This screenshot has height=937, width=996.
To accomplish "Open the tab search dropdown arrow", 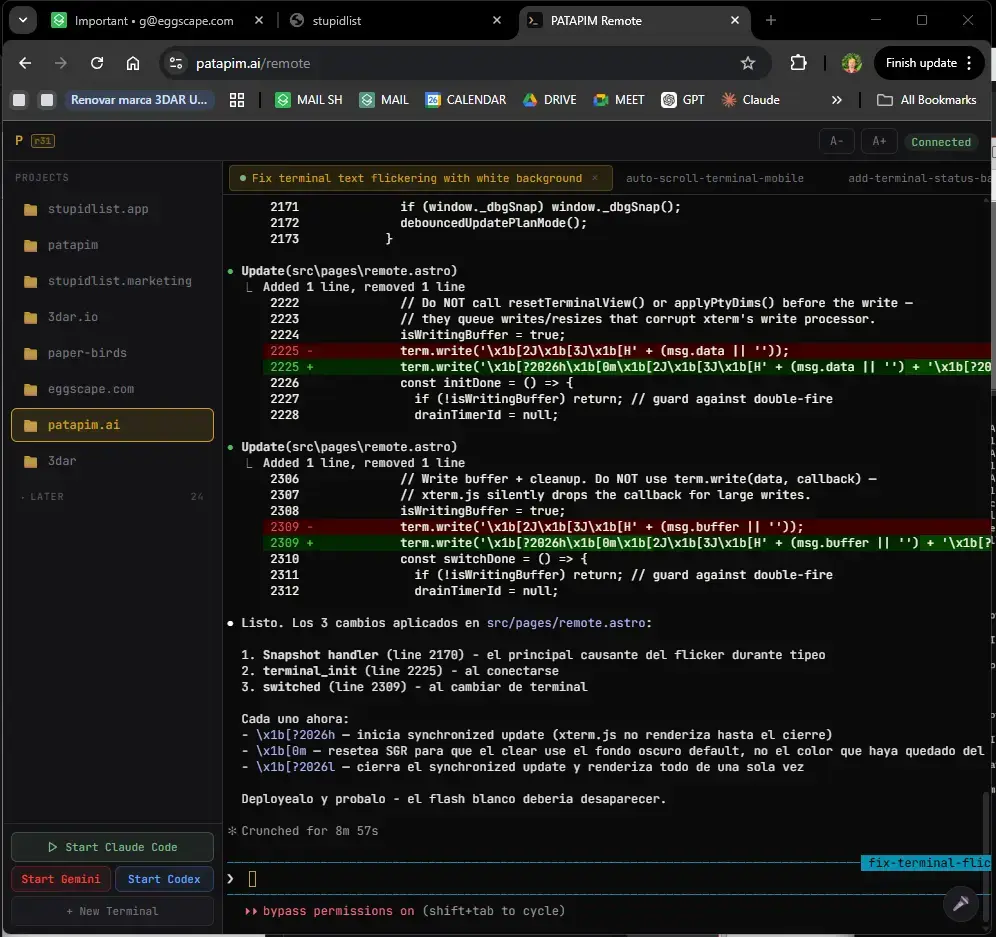I will [x=22, y=20].
